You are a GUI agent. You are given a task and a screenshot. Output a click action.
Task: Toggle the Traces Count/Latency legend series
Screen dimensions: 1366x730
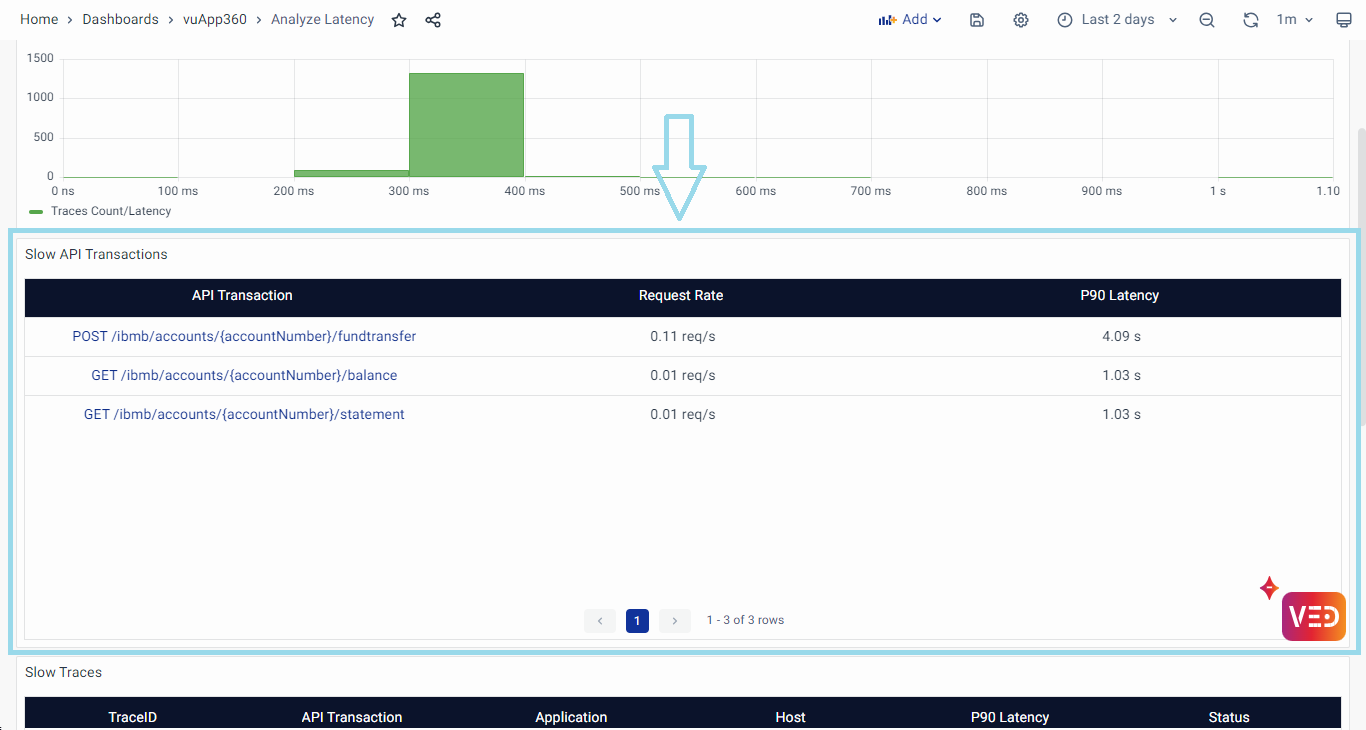tap(110, 212)
